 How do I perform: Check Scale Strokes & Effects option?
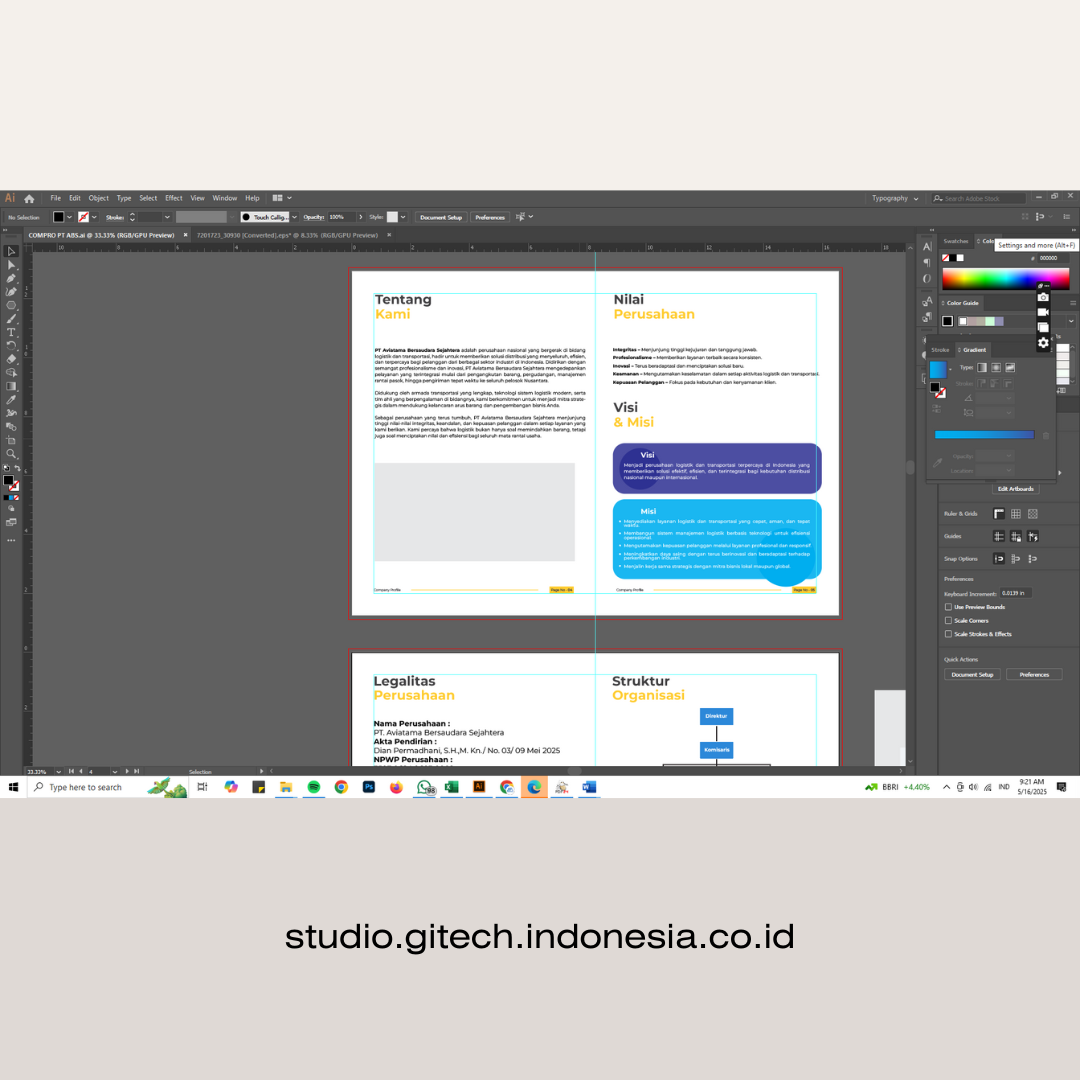(948, 634)
